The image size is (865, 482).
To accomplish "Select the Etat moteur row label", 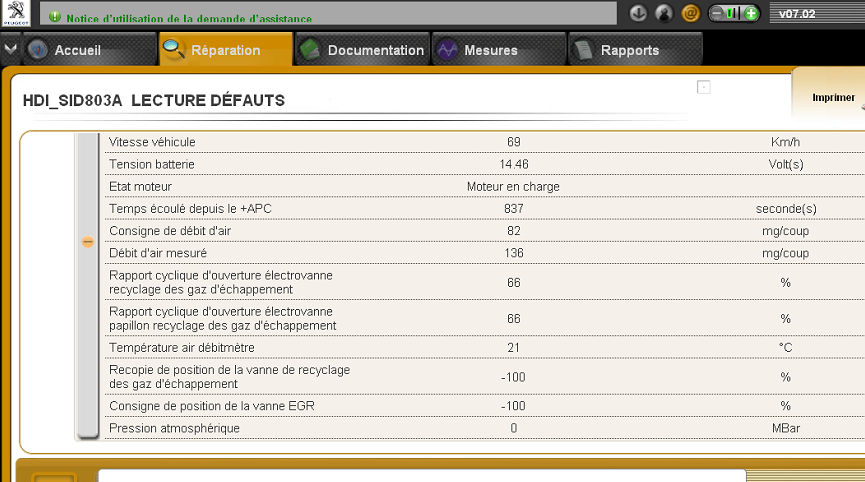I will pyautogui.click(x=140, y=186).
